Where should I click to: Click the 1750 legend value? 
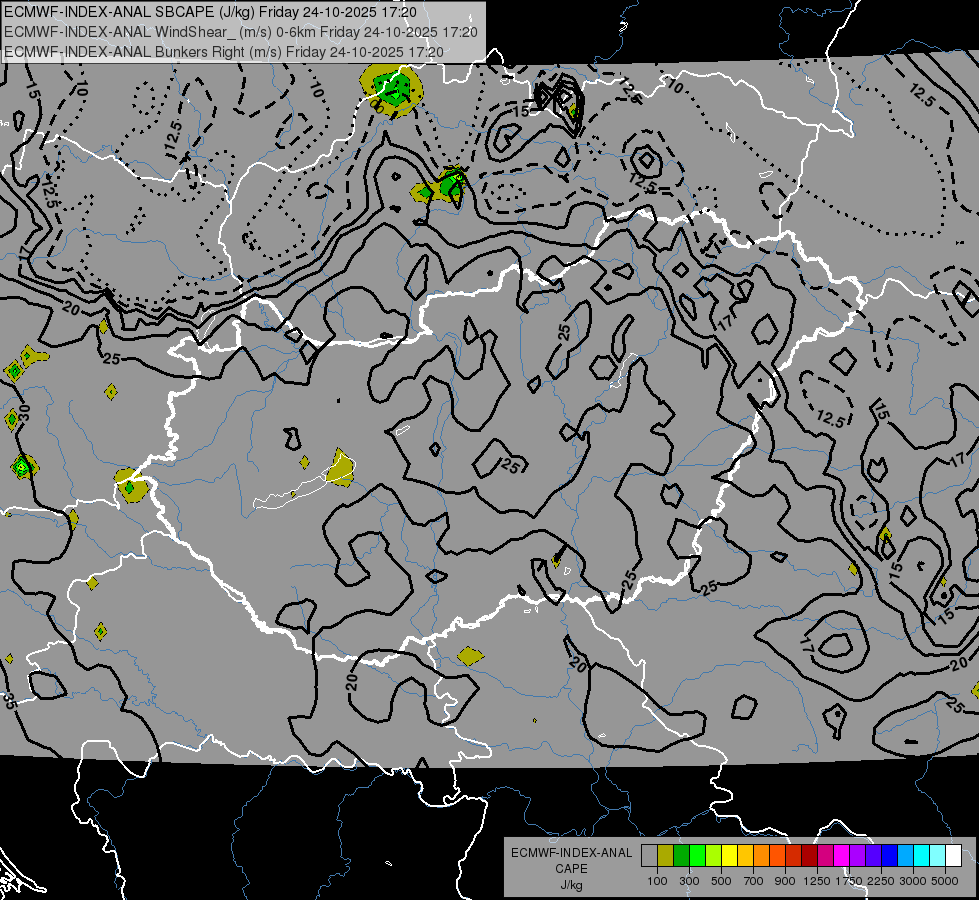[850, 881]
